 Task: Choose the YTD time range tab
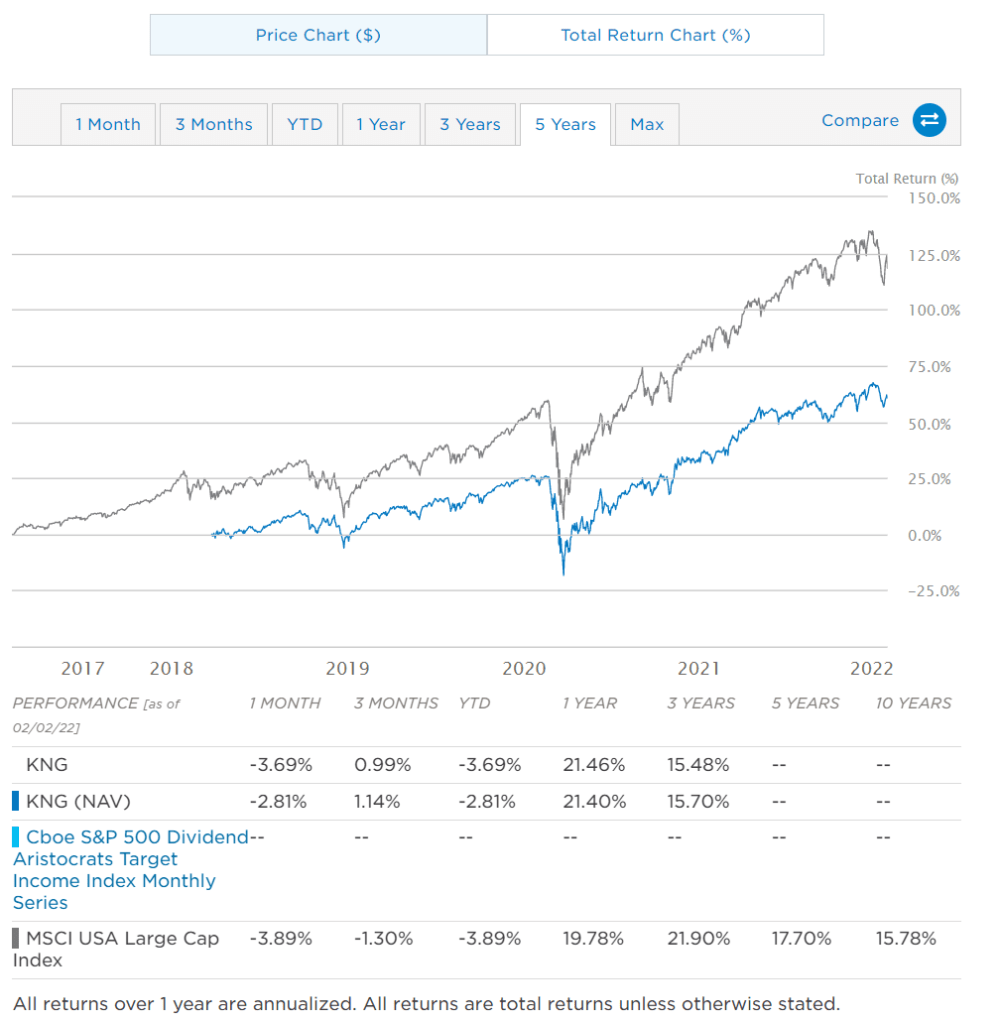(305, 125)
